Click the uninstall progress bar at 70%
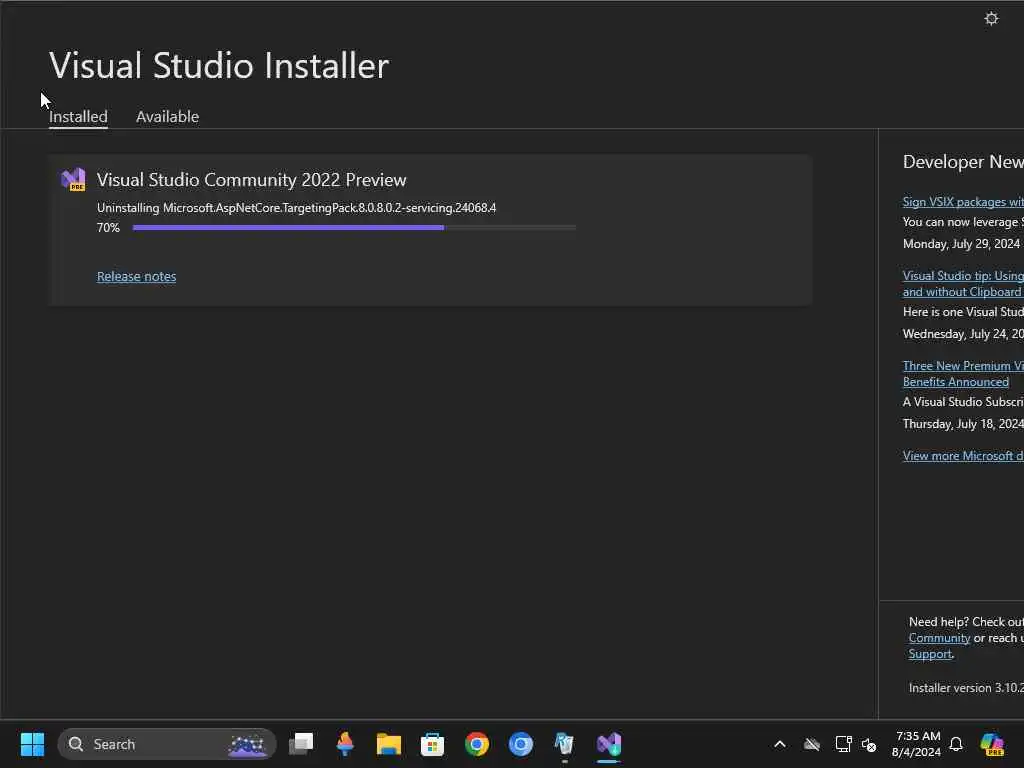Screen dimensions: 1024x768 tap(354, 227)
